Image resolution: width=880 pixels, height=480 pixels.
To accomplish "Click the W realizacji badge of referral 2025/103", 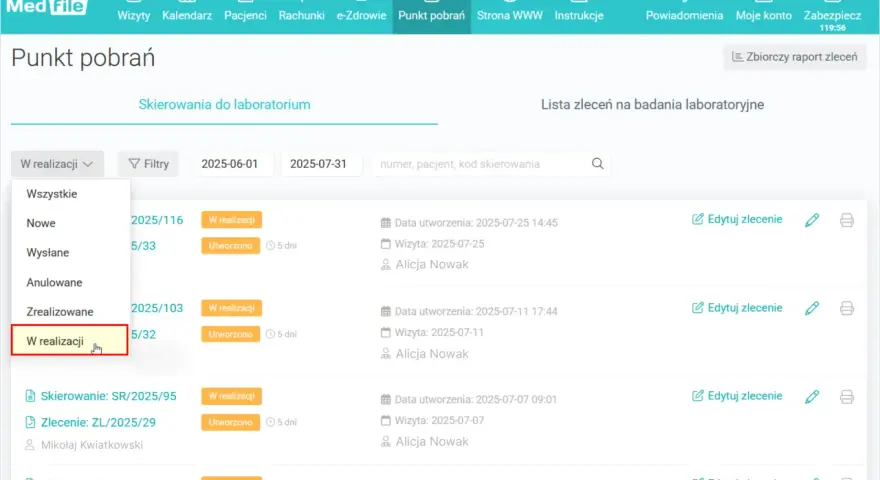I will pyautogui.click(x=232, y=308).
